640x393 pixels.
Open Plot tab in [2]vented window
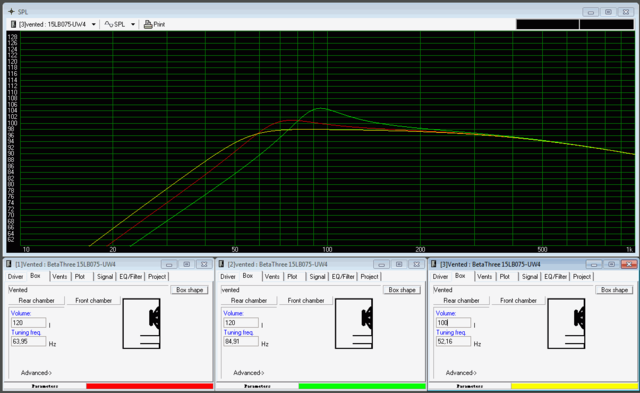pos(292,277)
